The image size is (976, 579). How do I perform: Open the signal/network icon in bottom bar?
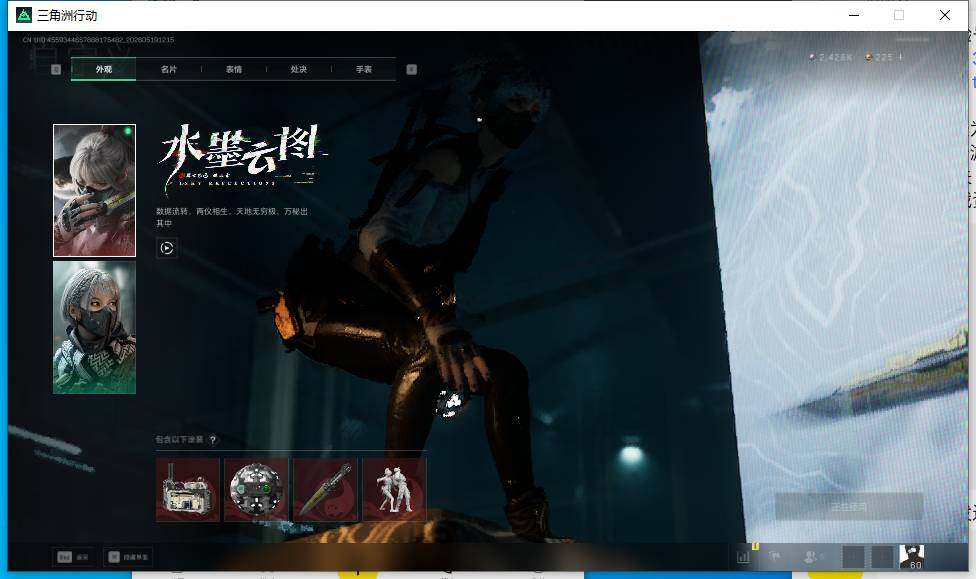point(775,556)
